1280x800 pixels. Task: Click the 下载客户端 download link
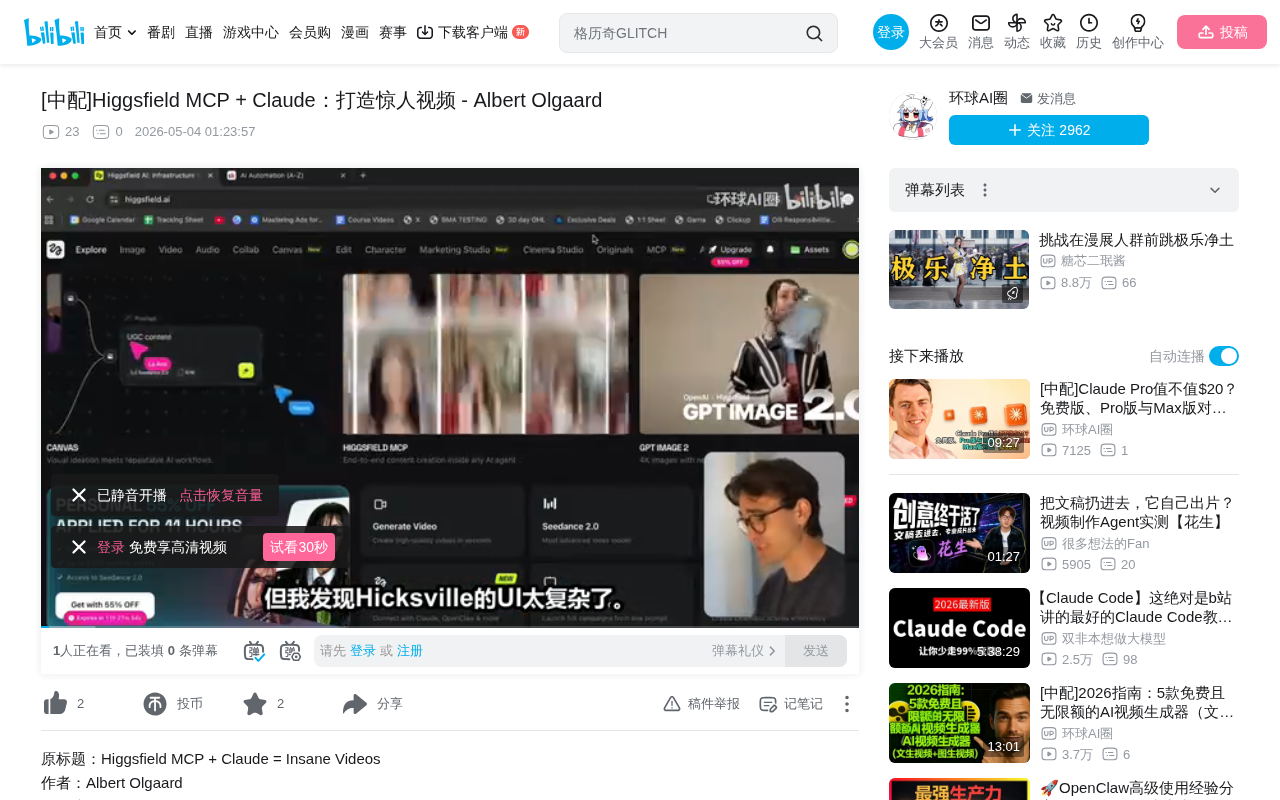click(x=472, y=32)
